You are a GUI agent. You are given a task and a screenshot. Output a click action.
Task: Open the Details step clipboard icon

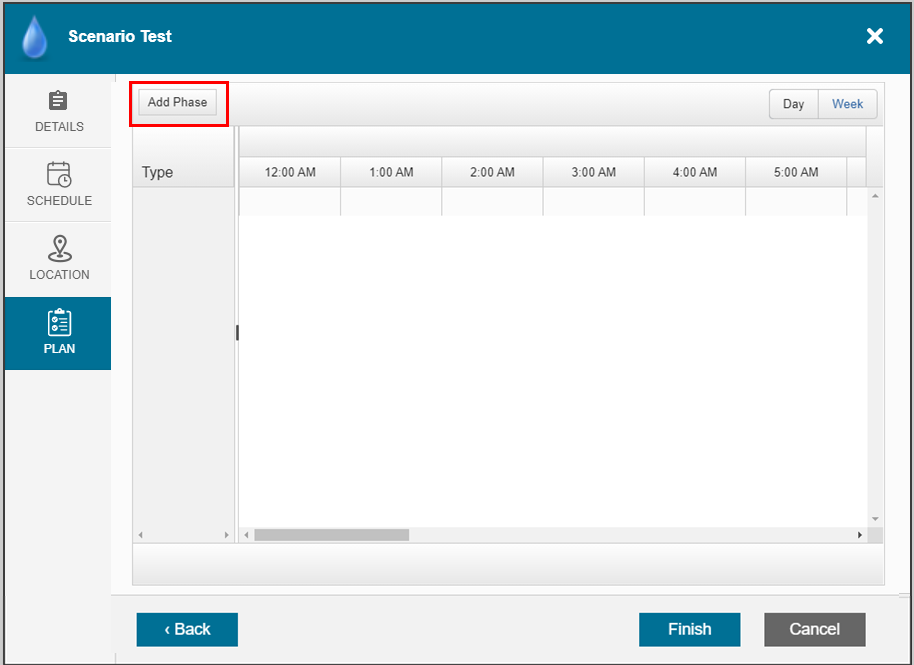(x=59, y=101)
